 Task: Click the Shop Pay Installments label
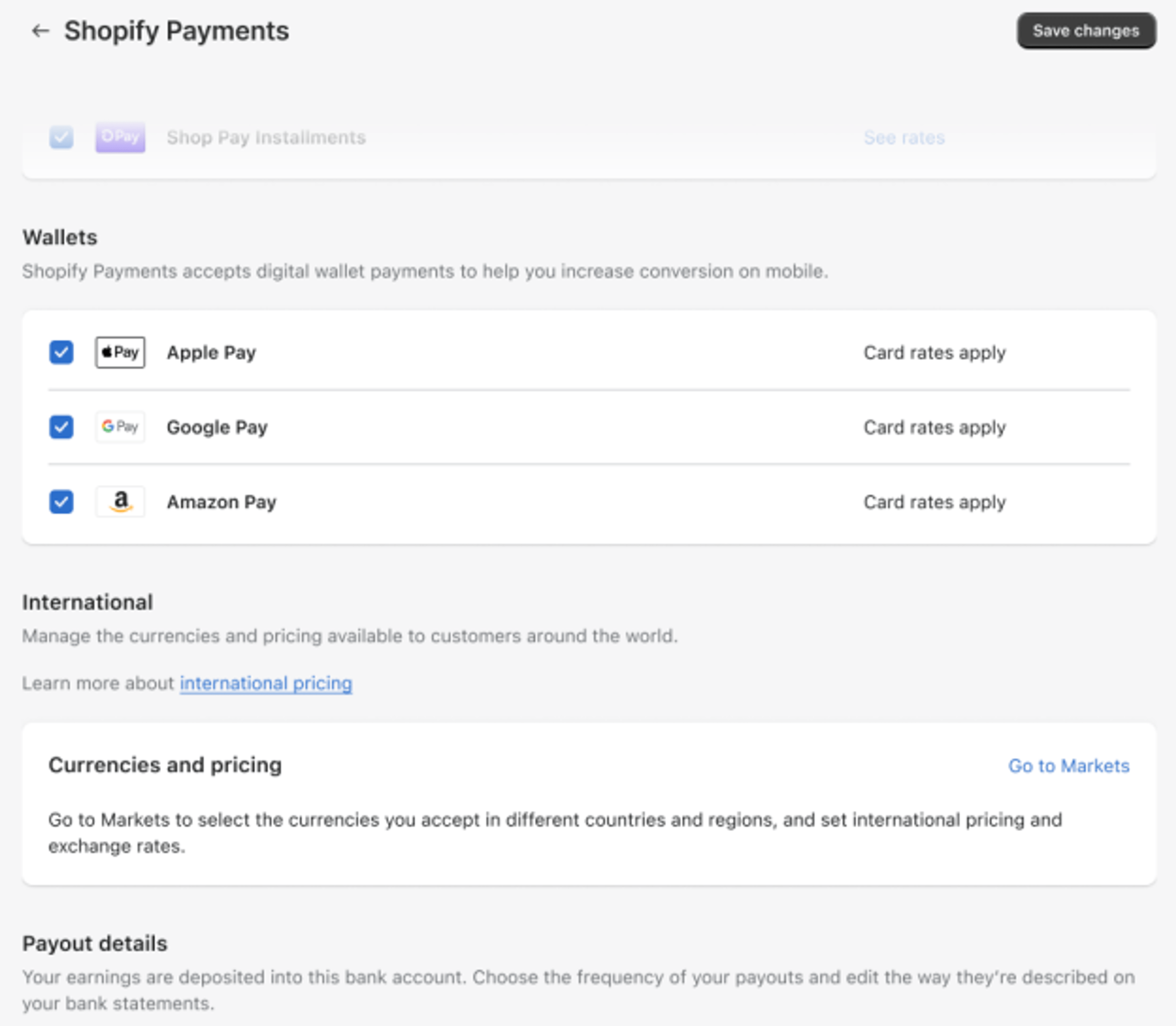click(x=266, y=138)
